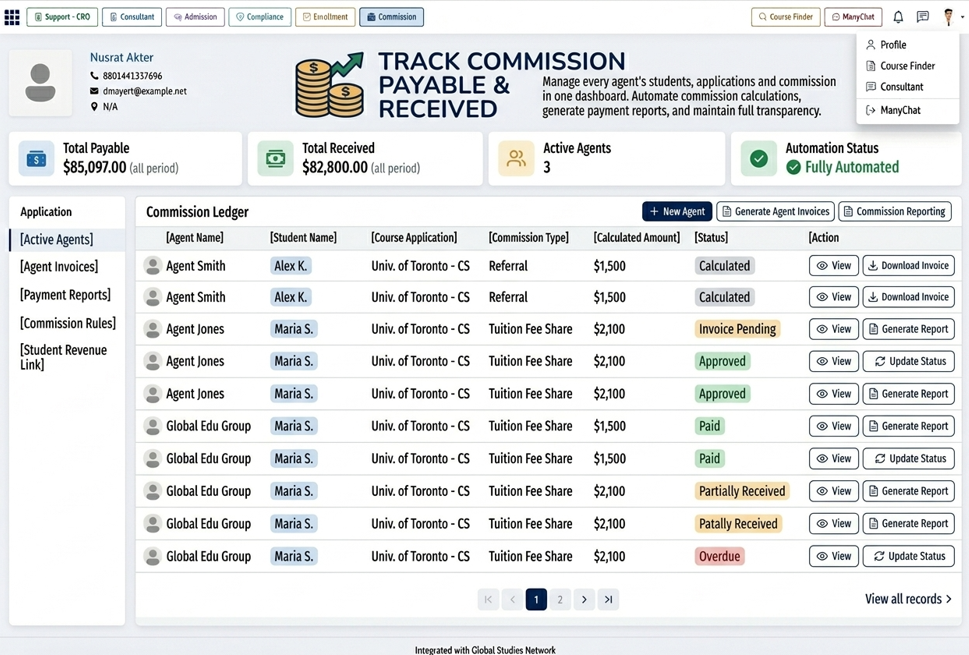The image size is (969, 655).
Task: Open the Compliance tab
Action: point(260,17)
